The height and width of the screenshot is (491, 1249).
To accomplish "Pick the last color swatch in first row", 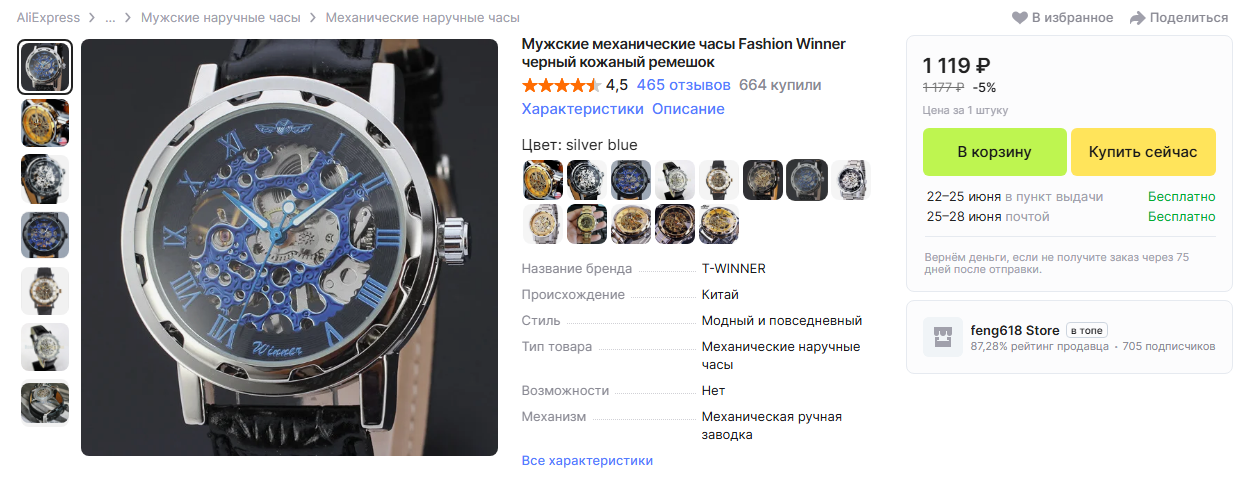I will click(851, 180).
